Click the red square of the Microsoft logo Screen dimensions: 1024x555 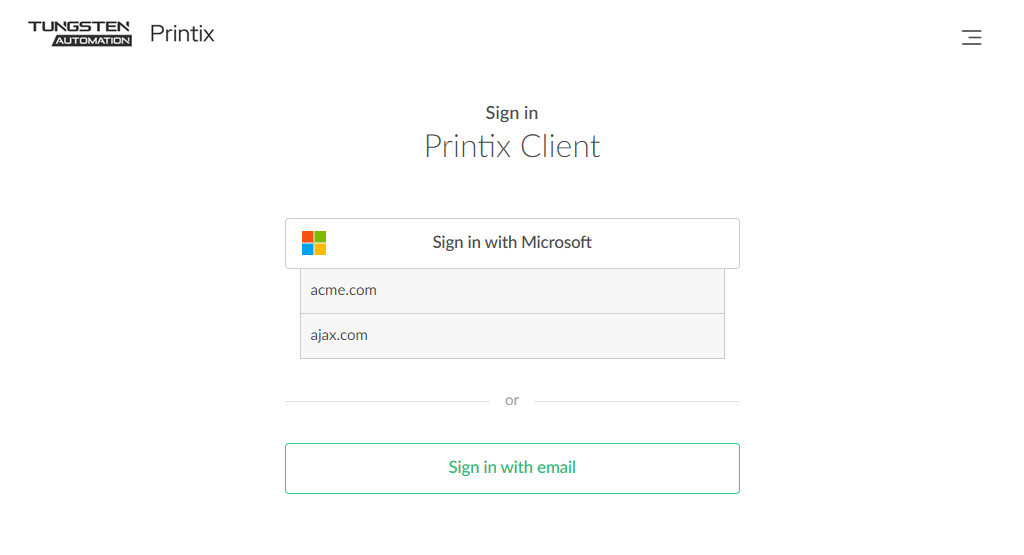pyautogui.click(x=308, y=237)
